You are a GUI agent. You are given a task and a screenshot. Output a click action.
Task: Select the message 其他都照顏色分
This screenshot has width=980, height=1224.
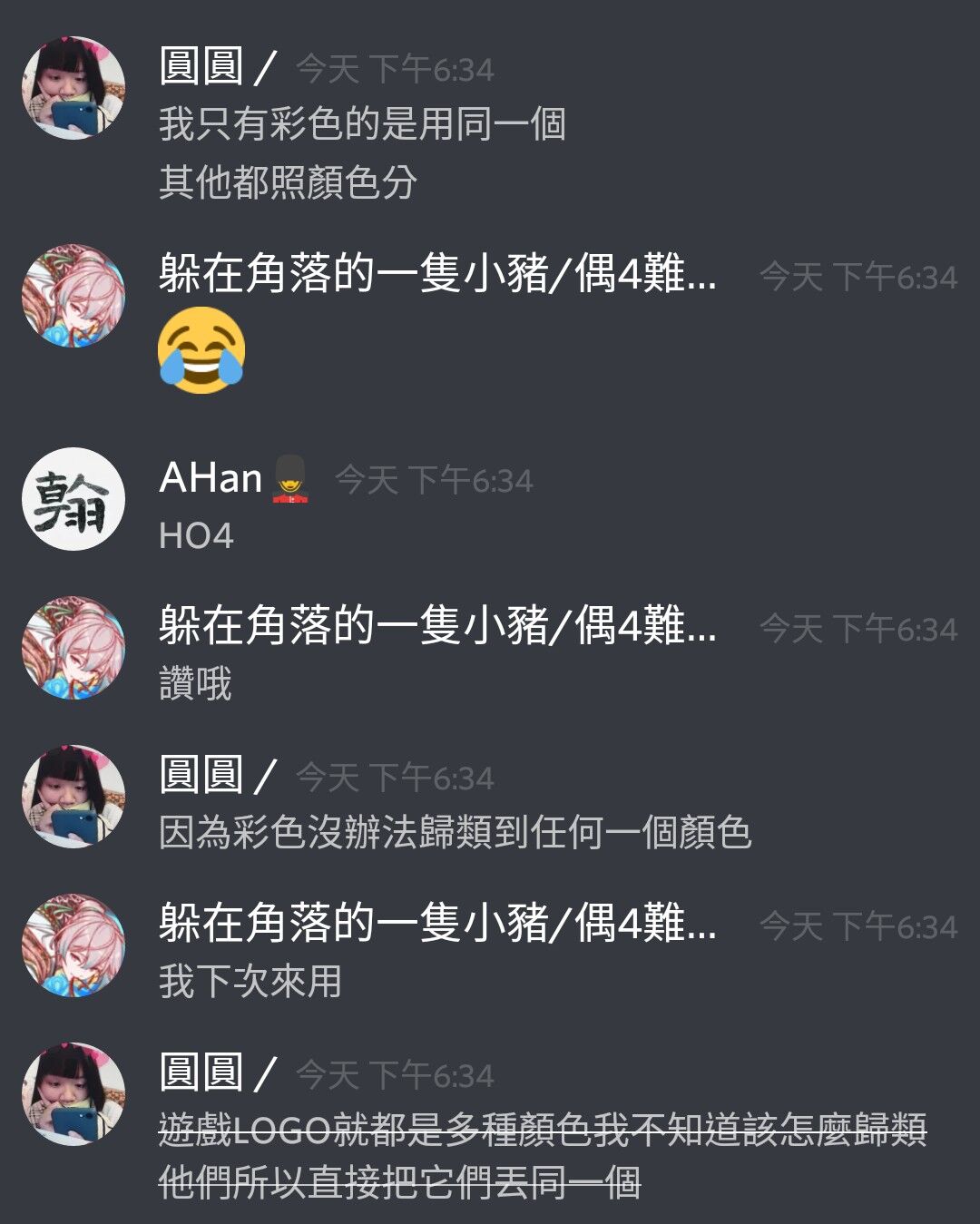click(x=288, y=182)
